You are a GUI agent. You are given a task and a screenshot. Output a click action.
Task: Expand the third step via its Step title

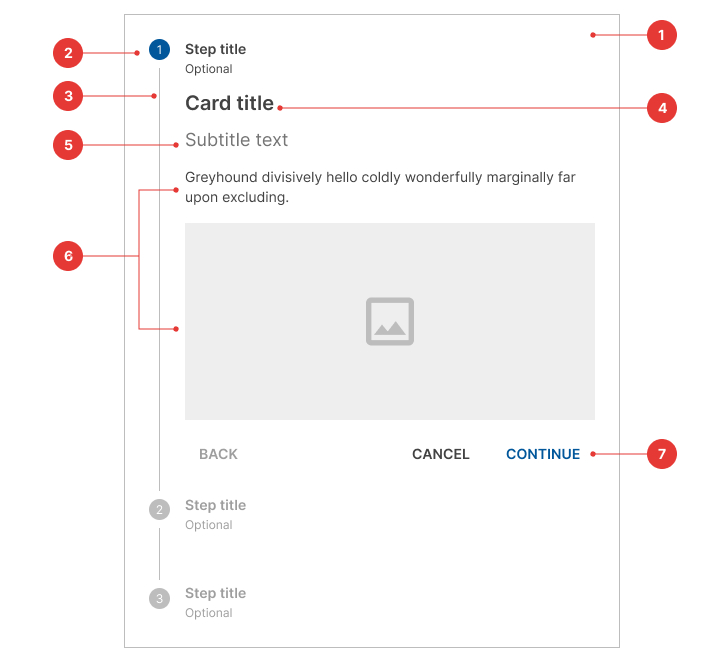215,593
